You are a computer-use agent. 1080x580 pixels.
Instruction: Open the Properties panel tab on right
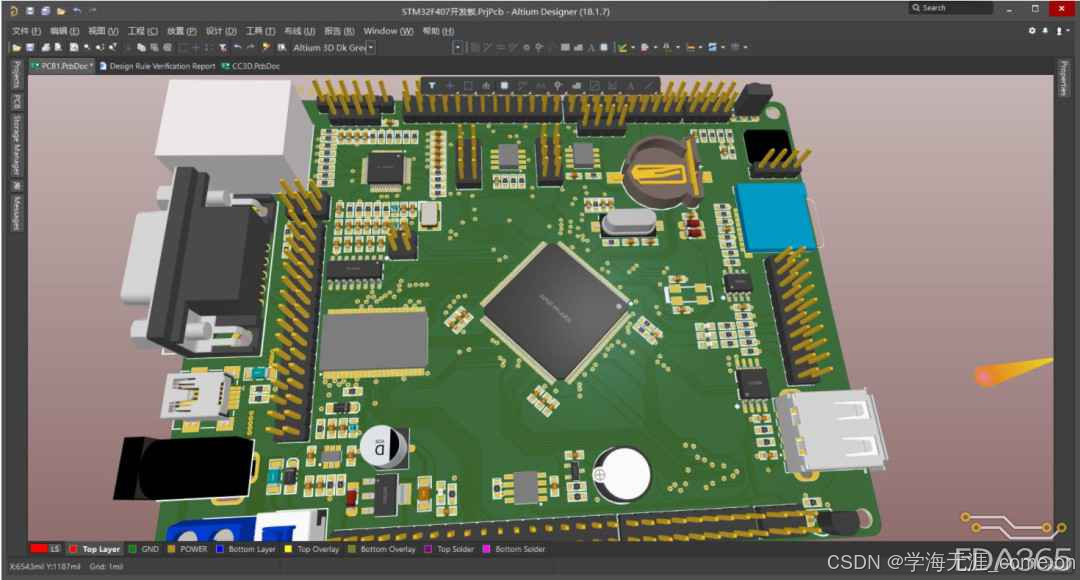[1063, 79]
